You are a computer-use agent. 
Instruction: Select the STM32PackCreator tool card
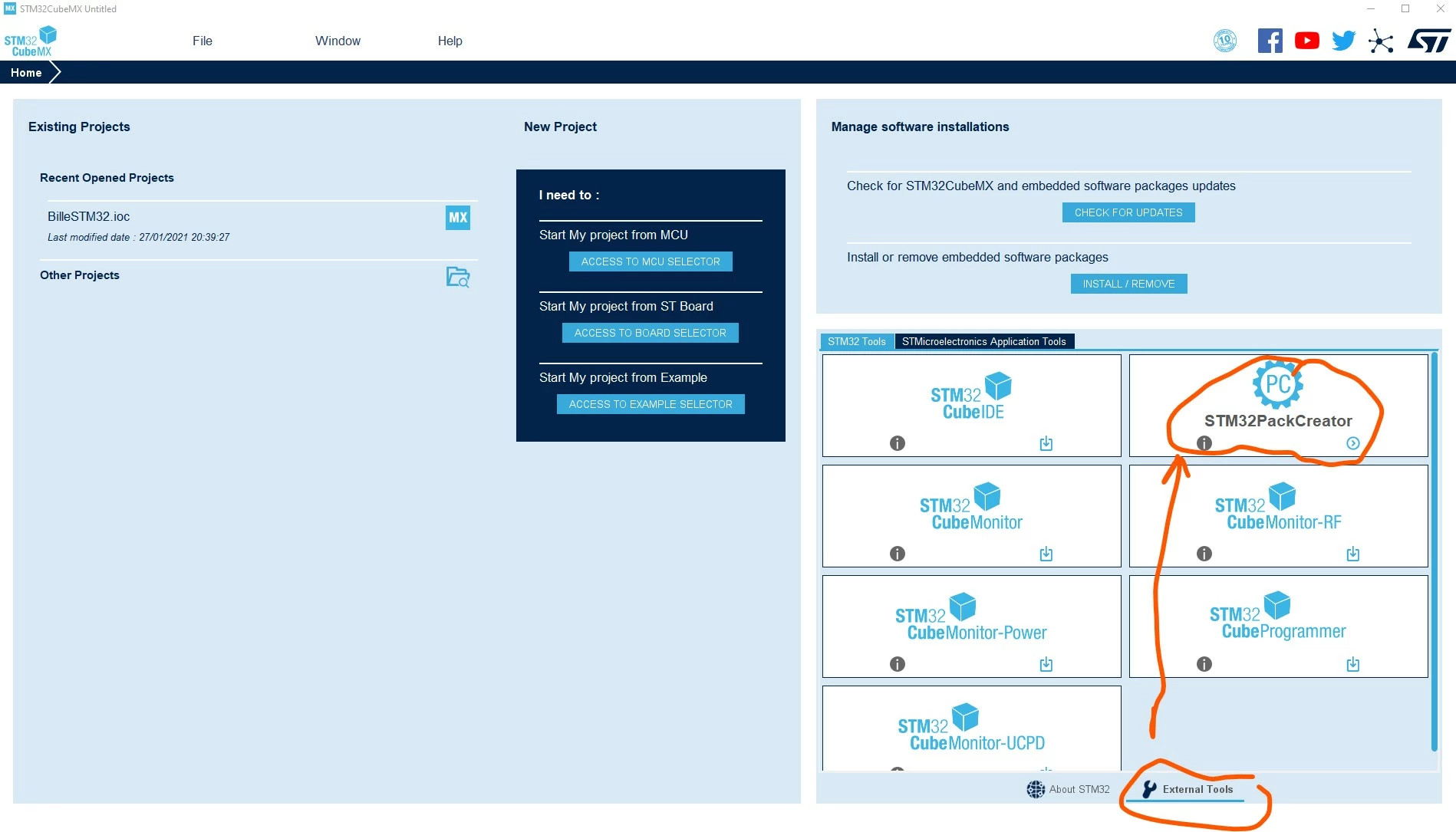tap(1279, 406)
